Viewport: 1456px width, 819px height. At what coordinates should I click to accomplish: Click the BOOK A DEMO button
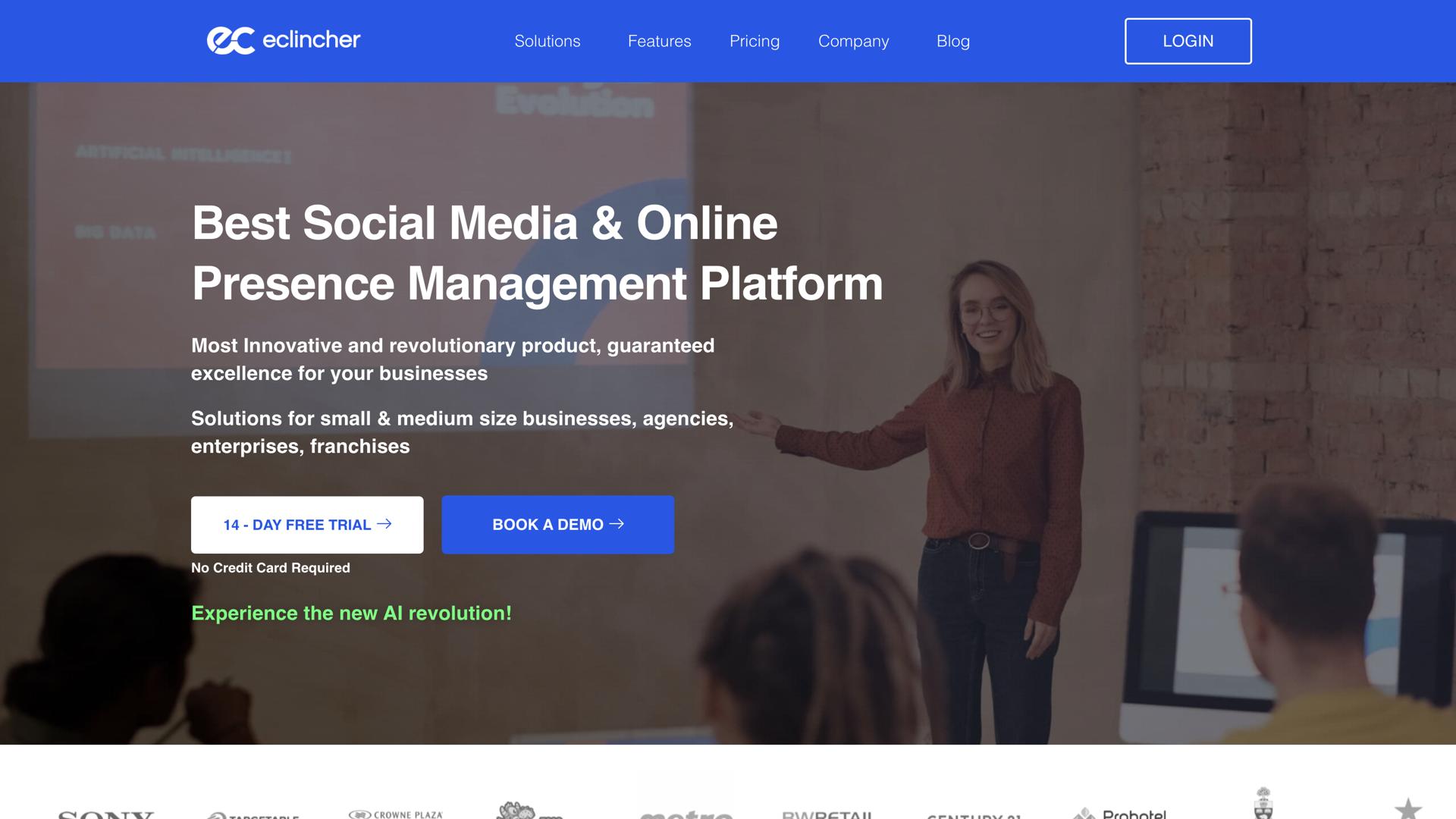(x=557, y=525)
